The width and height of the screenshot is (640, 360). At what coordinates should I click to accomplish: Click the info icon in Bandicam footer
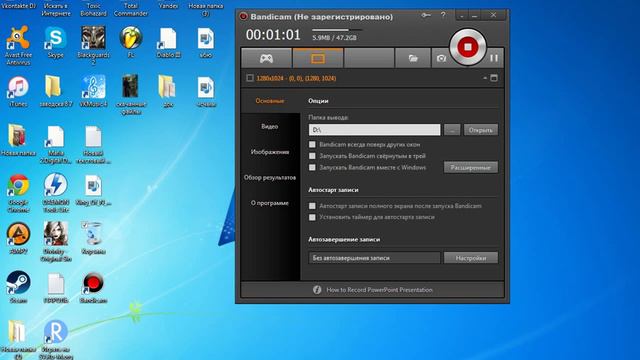[x=317, y=290]
